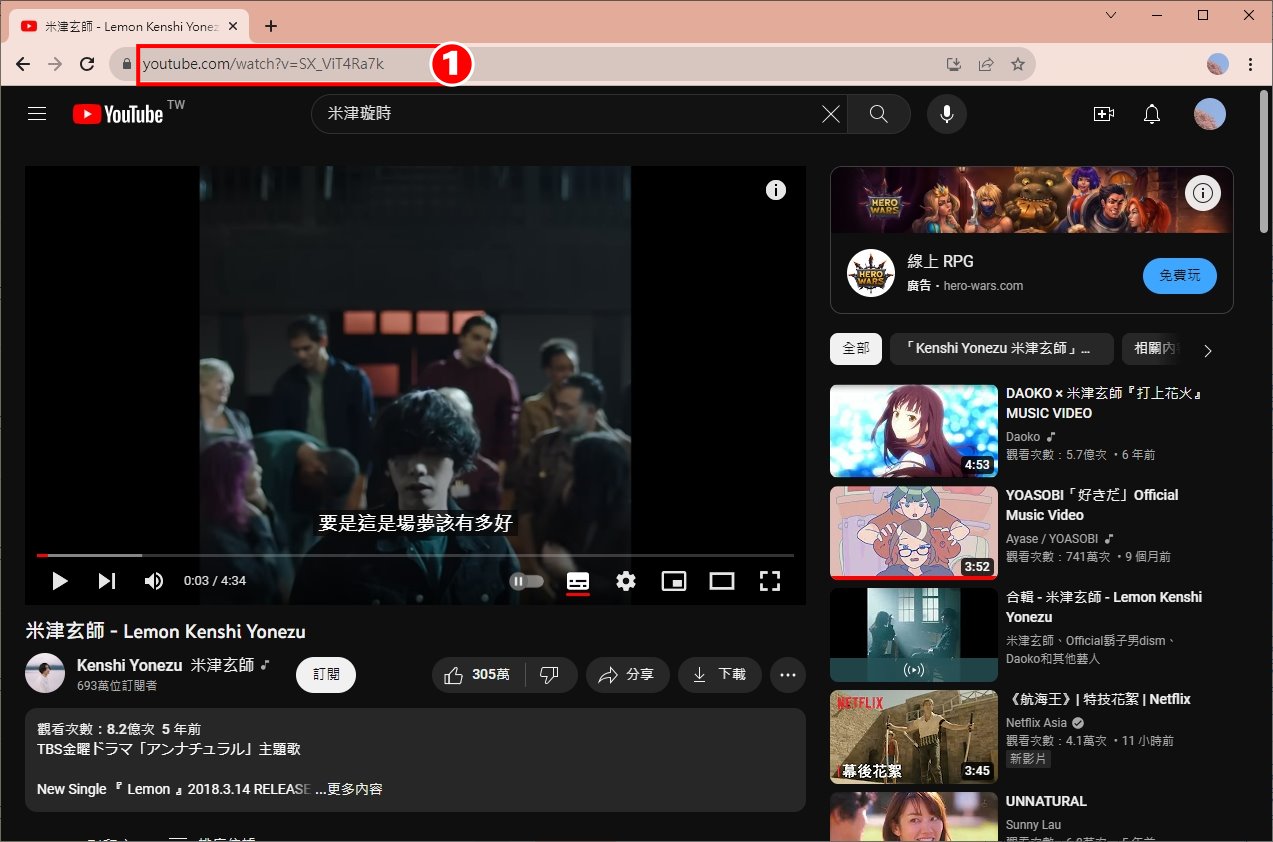Share this page from the address bar
The height and width of the screenshot is (842, 1273).
(x=986, y=64)
